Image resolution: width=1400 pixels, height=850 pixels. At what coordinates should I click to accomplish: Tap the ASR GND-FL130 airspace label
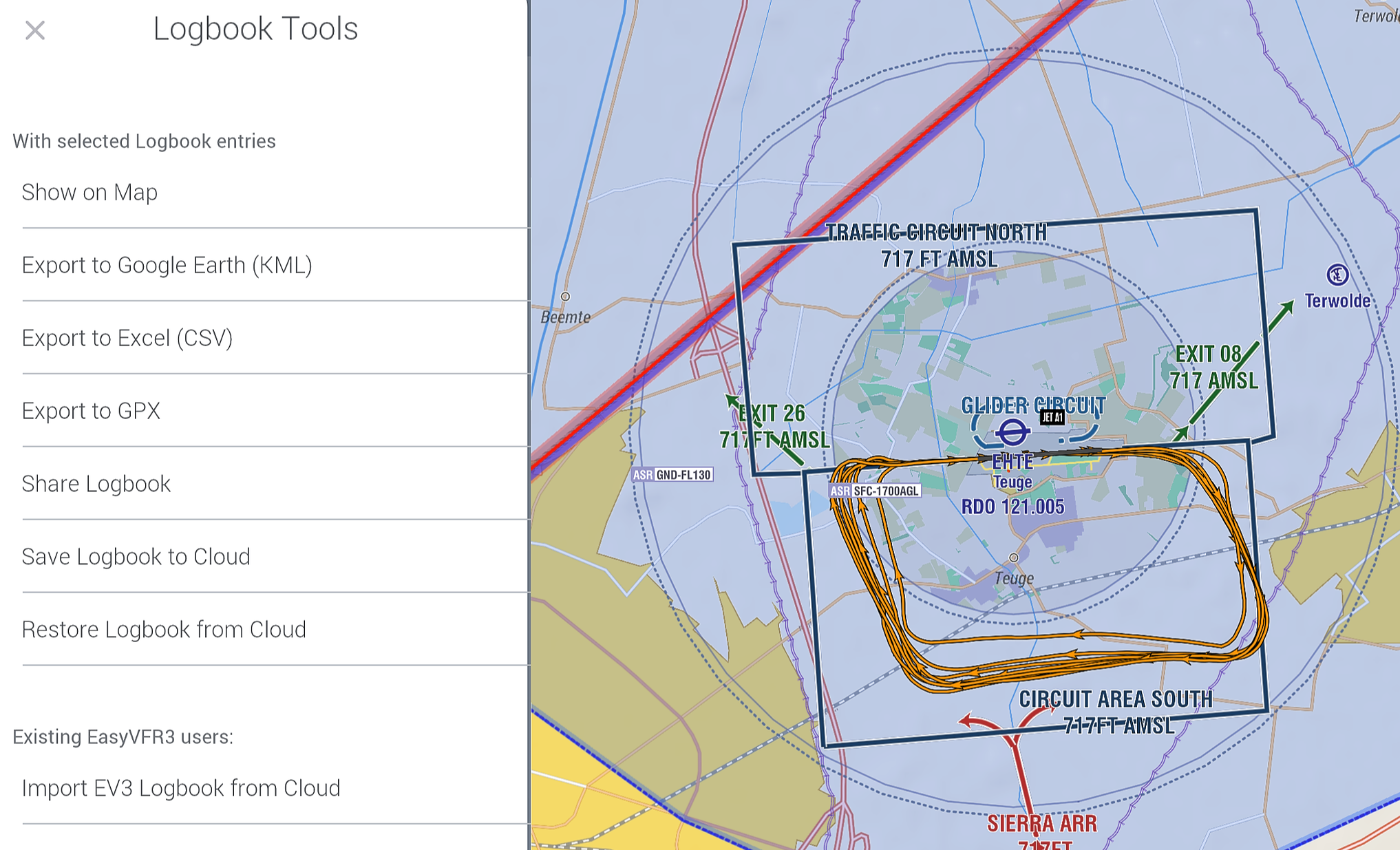click(672, 475)
